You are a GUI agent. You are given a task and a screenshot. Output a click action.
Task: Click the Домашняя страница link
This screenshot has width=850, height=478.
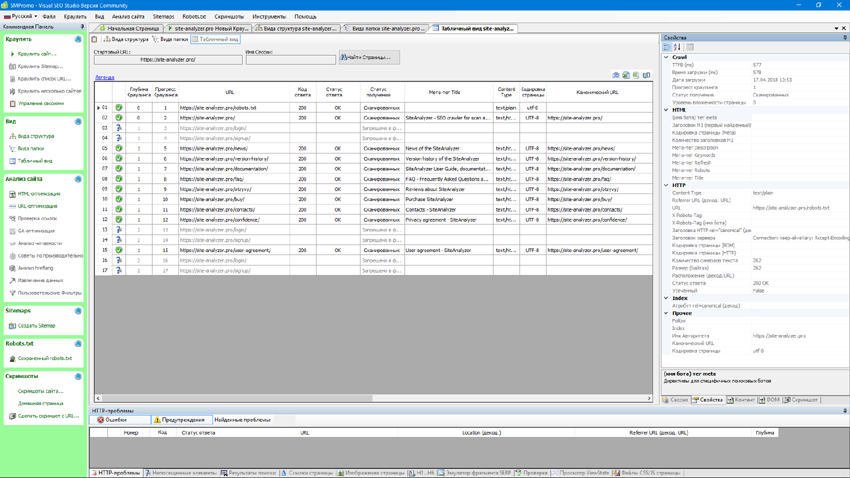click(x=41, y=404)
